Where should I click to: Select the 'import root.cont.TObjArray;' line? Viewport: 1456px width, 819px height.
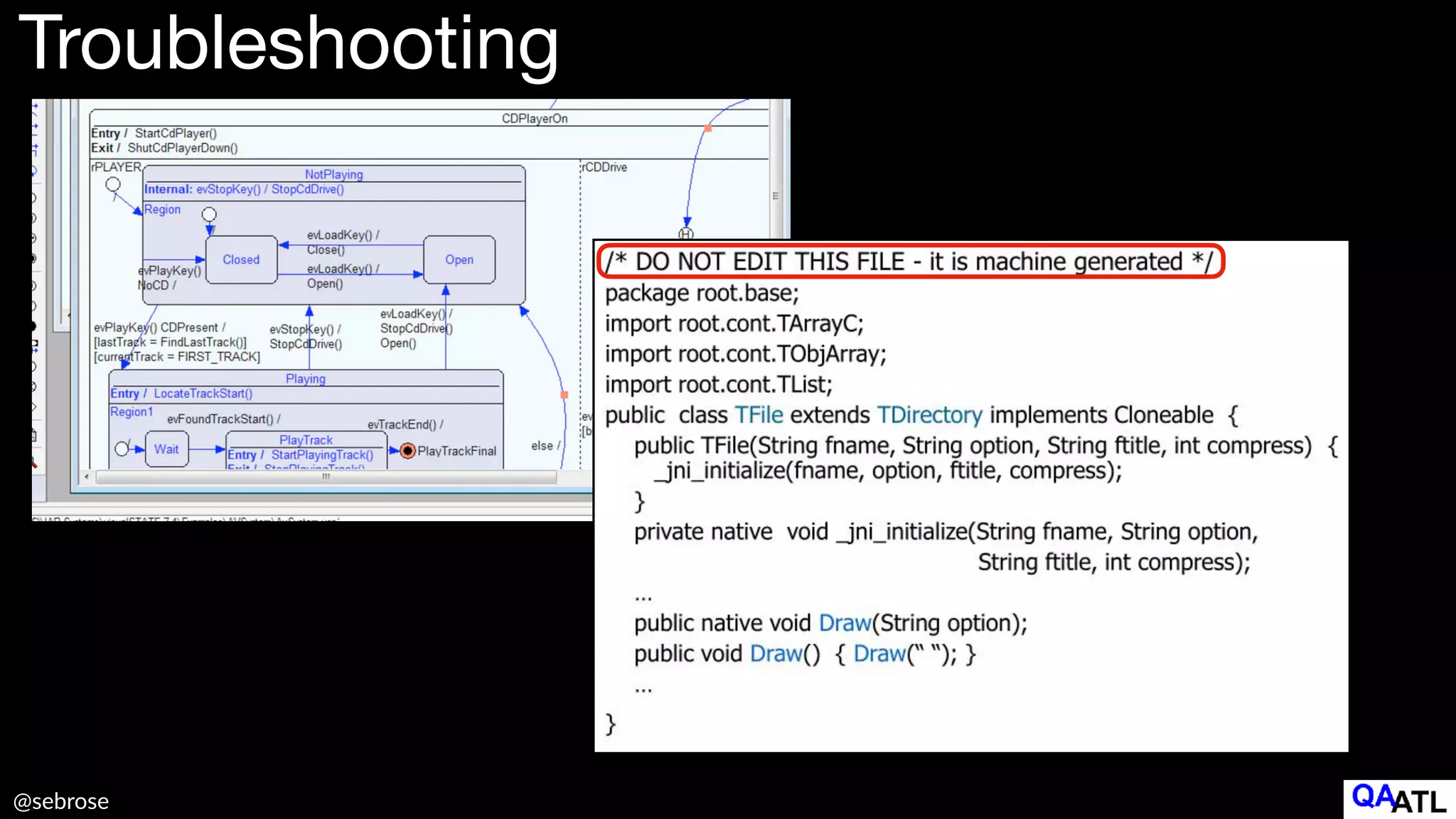coord(746,354)
